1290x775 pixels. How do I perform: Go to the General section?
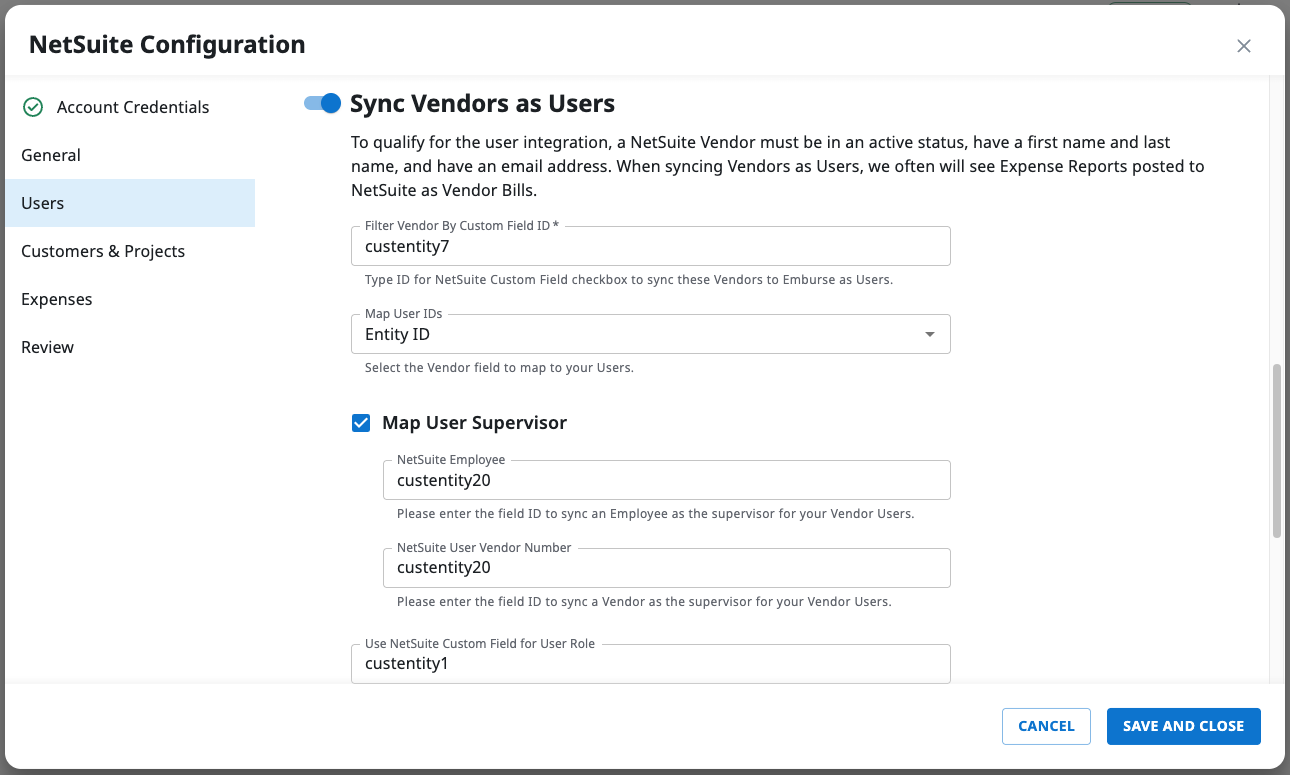coord(130,155)
